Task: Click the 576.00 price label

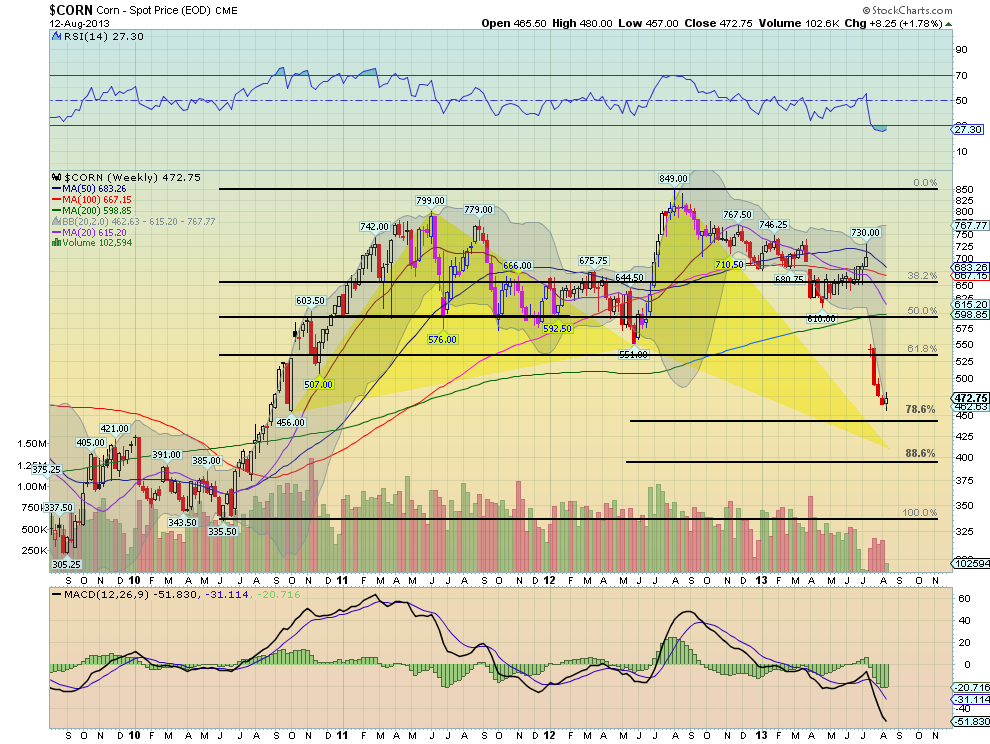Action: point(442,339)
